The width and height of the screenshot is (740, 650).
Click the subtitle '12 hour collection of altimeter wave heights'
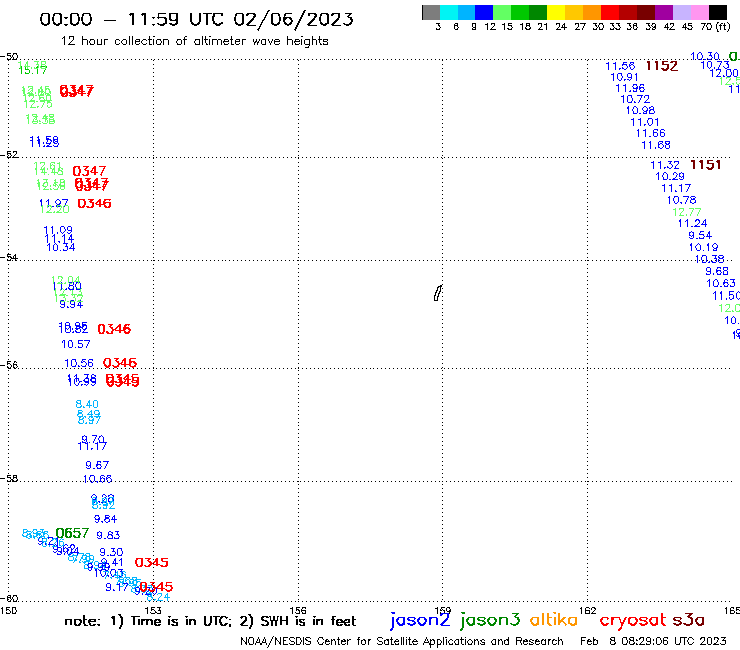click(194, 41)
